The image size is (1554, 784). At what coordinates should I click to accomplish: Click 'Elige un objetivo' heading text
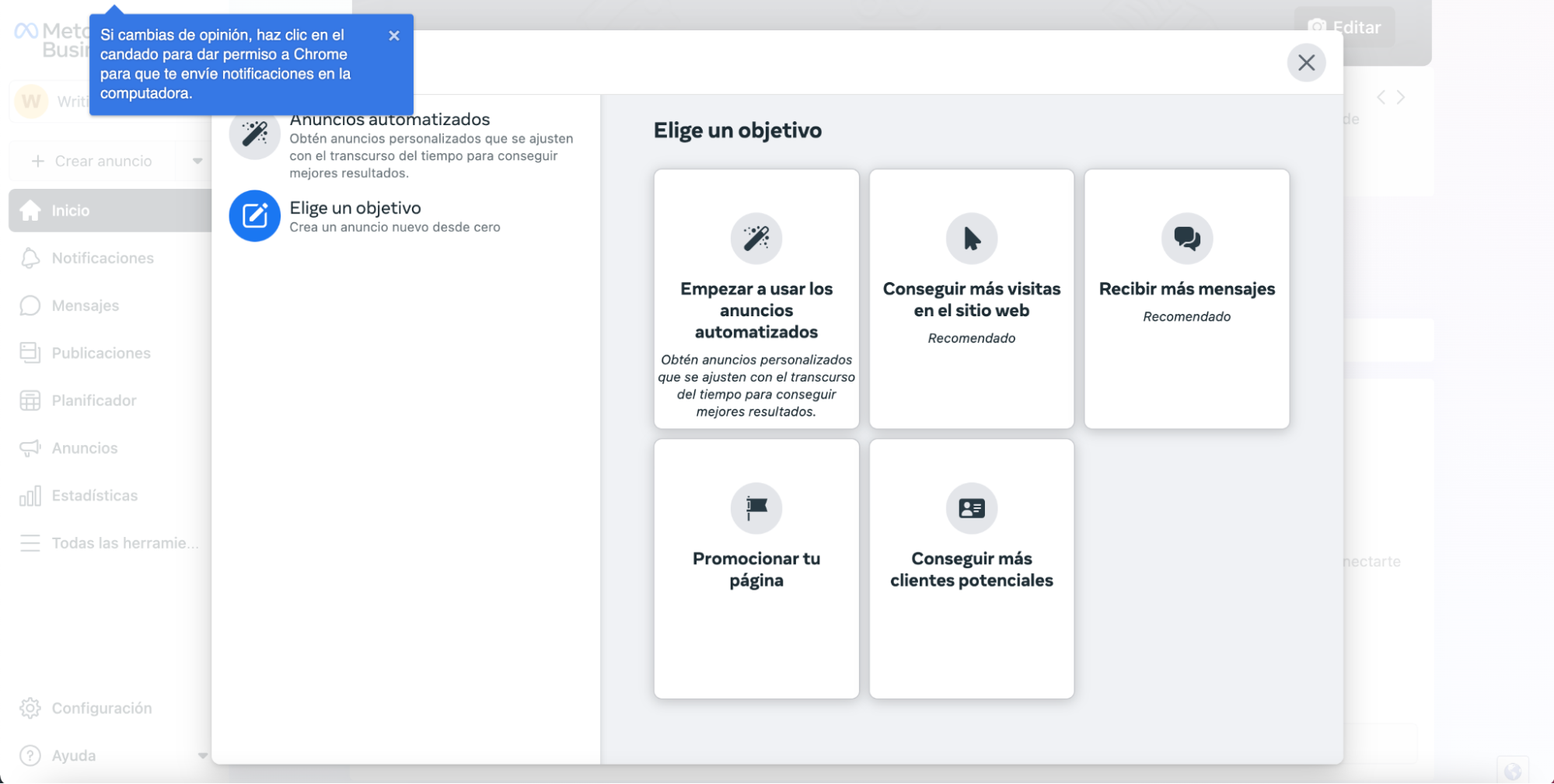[x=737, y=130]
